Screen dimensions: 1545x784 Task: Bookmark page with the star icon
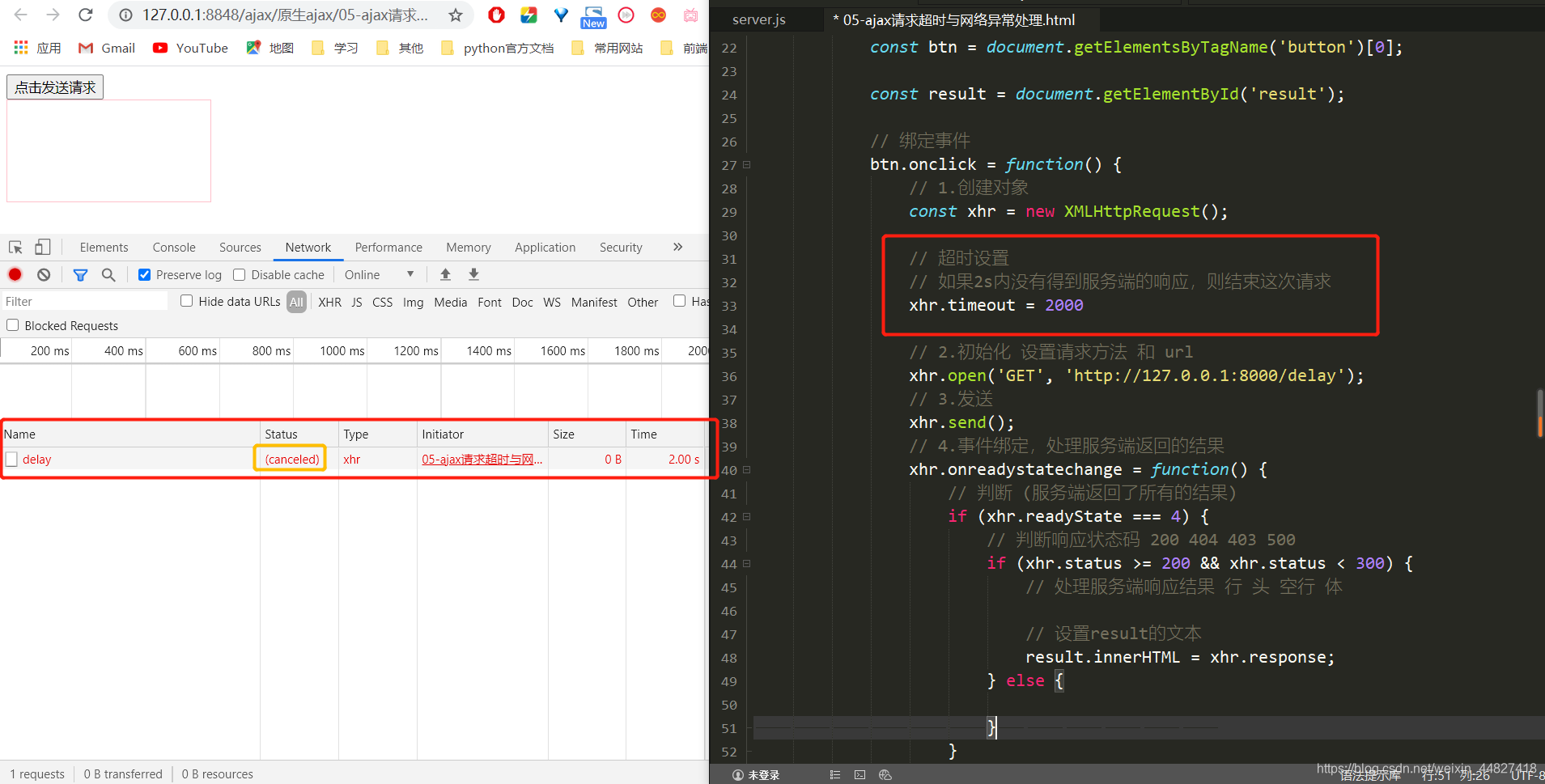tap(456, 15)
